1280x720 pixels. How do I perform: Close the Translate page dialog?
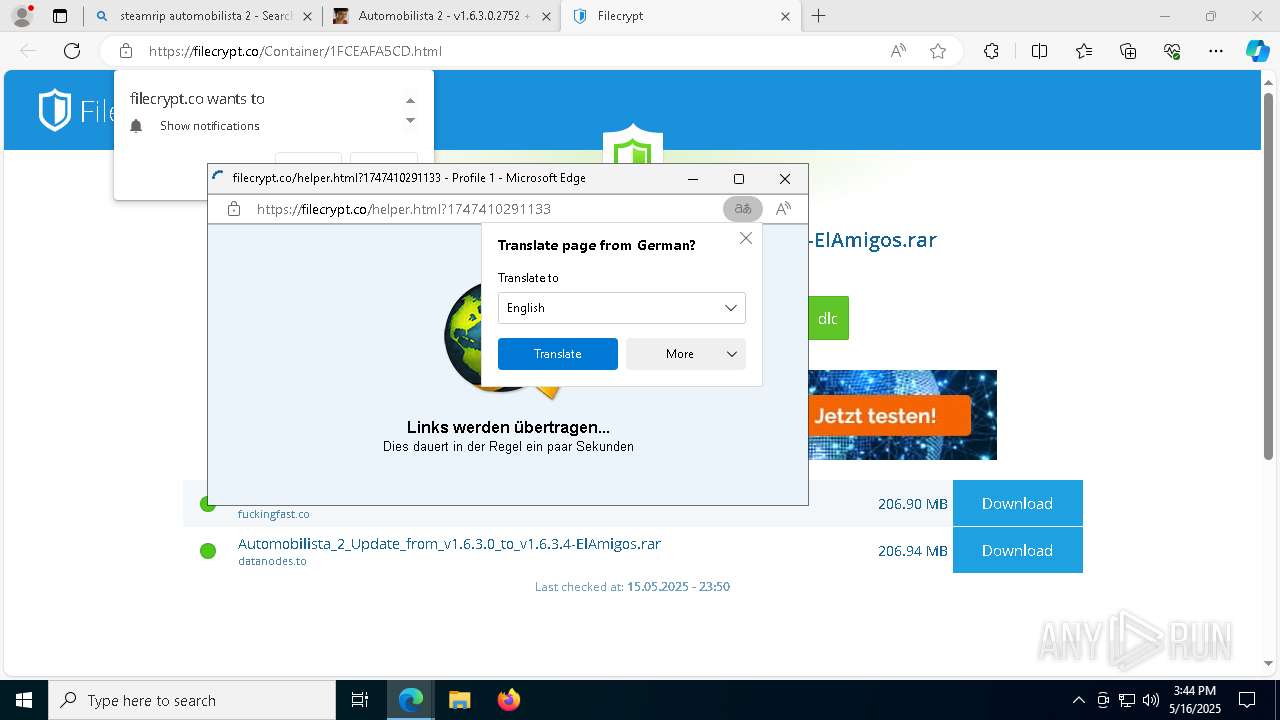pos(746,238)
